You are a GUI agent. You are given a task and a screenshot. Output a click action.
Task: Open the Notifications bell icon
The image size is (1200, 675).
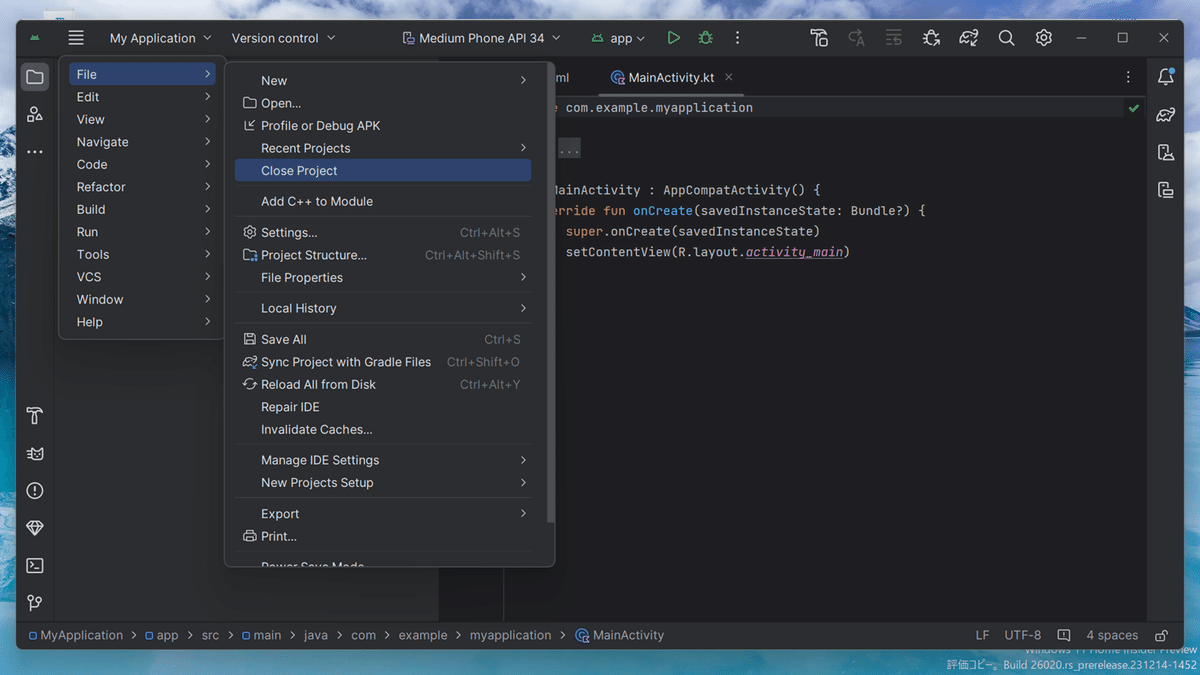coord(1165,77)
